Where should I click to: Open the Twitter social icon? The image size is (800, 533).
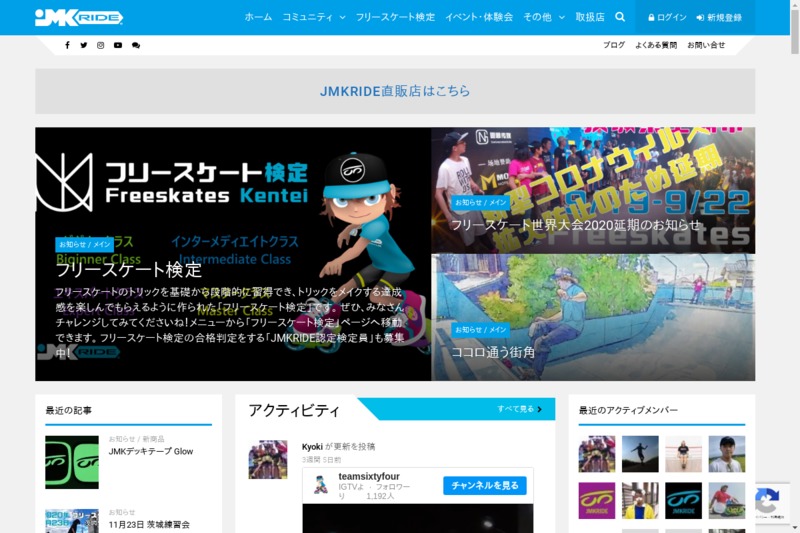[x=84, y=45]
